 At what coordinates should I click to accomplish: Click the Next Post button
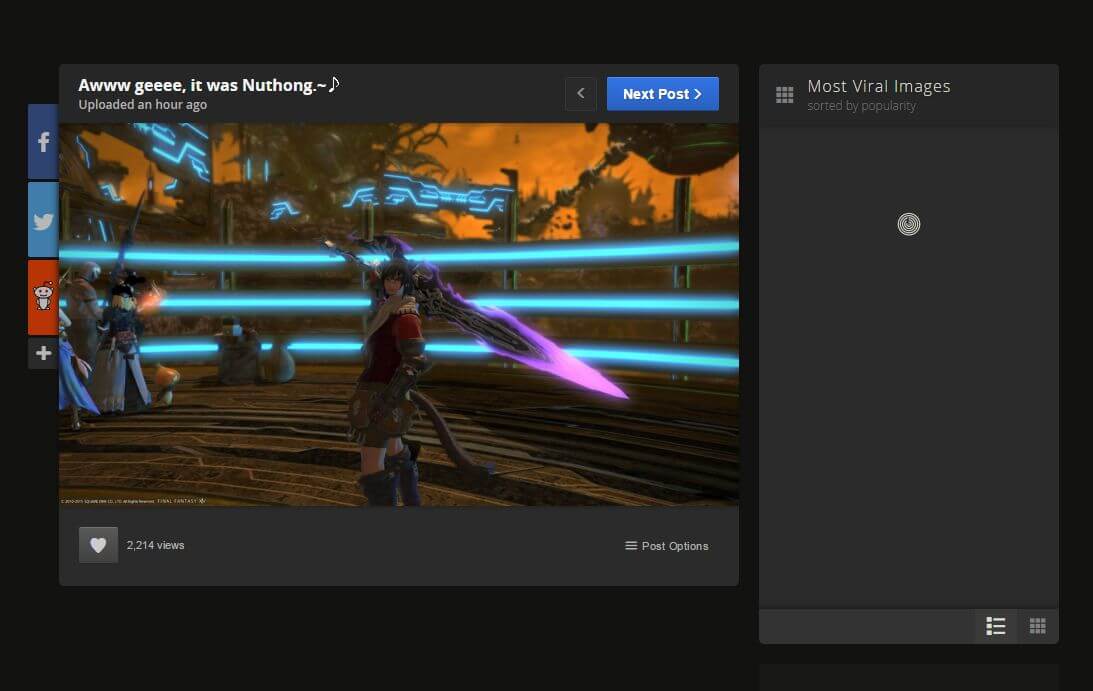pos(662,94)
